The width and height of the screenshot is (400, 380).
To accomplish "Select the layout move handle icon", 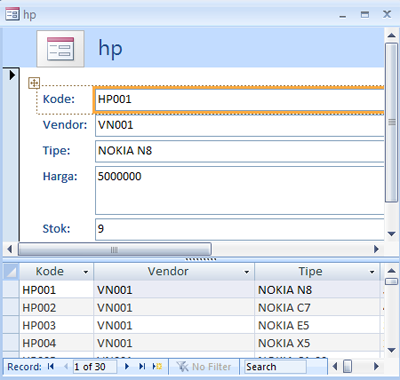I will pos(34,83).
